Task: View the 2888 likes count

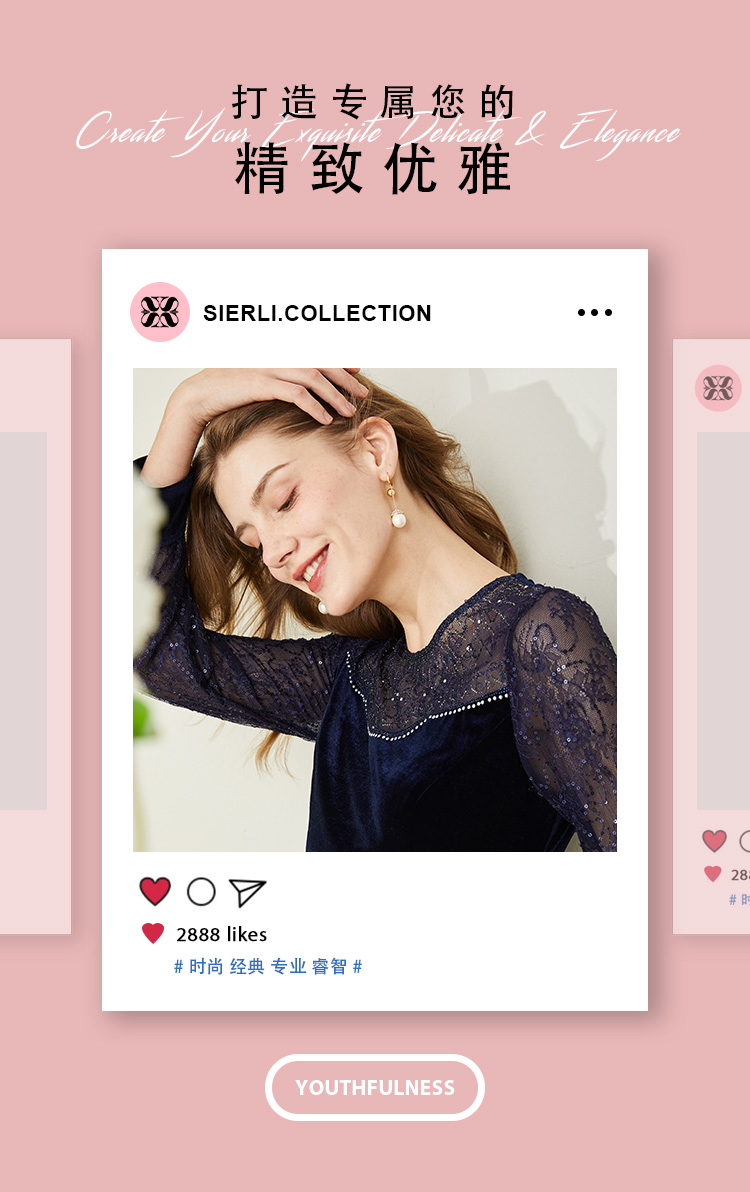Action: pyautogui.click(x=221, y=934)
